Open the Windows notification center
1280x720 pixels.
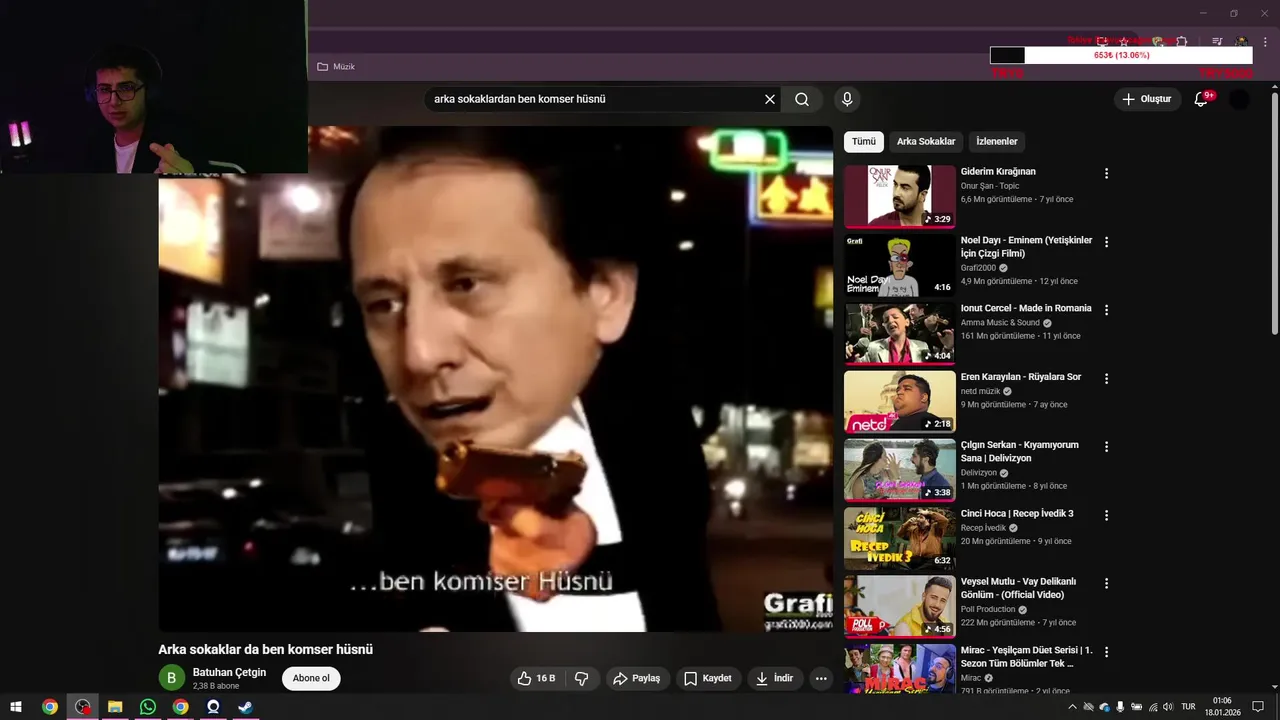coord(1258,707)
